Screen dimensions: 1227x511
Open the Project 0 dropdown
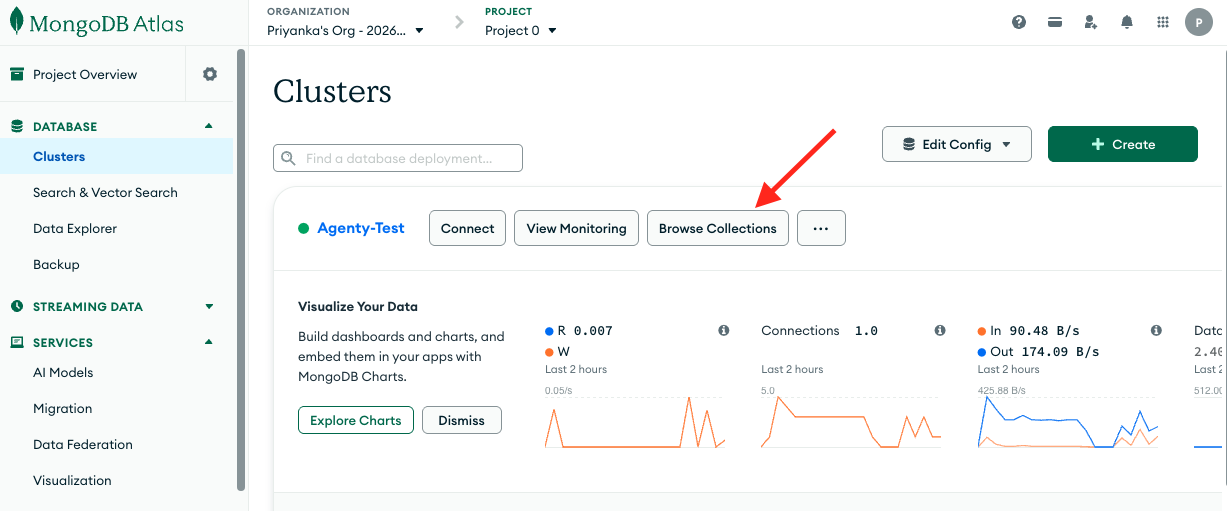click(x=521, y=30)
